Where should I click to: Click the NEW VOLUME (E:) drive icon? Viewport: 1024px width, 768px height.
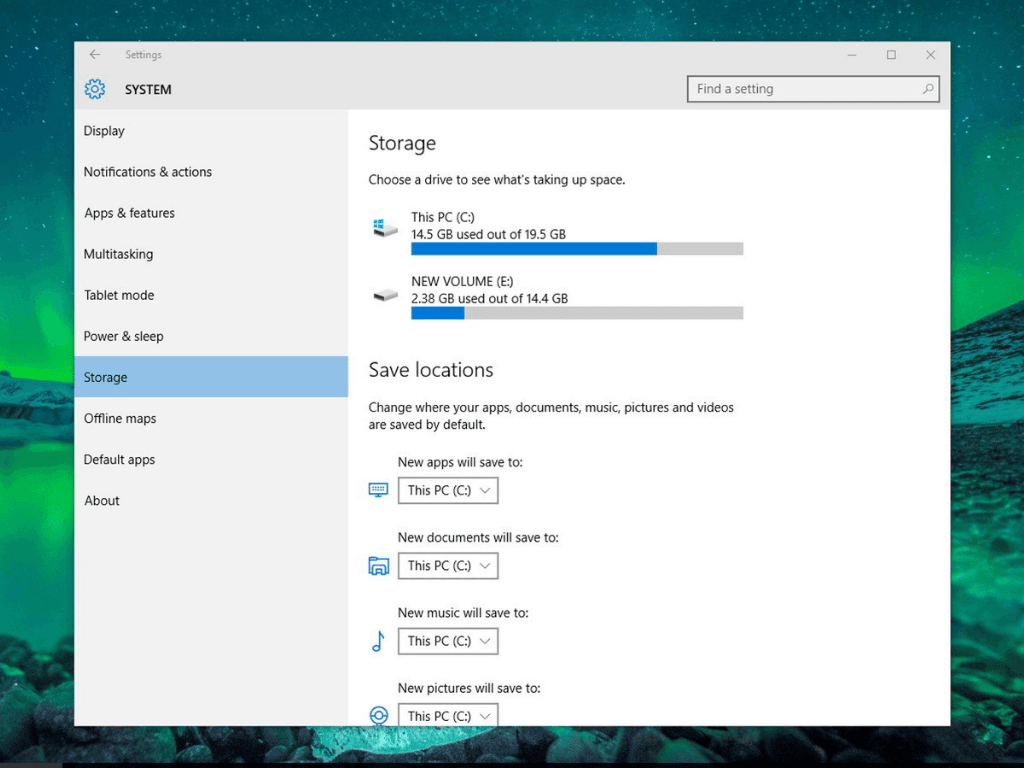coord(385,295)
